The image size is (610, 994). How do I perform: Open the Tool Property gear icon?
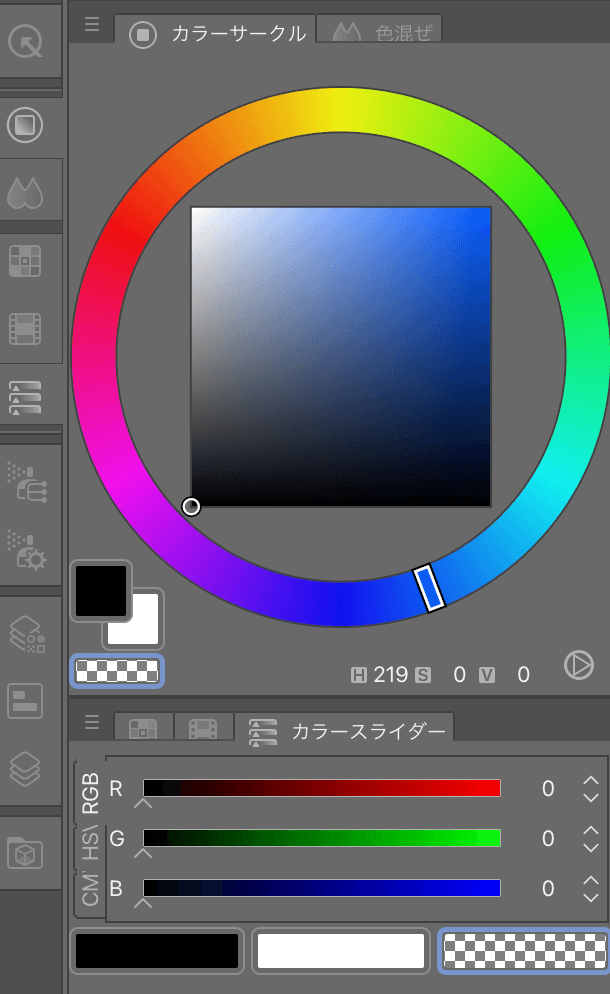click(x=27, y=550)
